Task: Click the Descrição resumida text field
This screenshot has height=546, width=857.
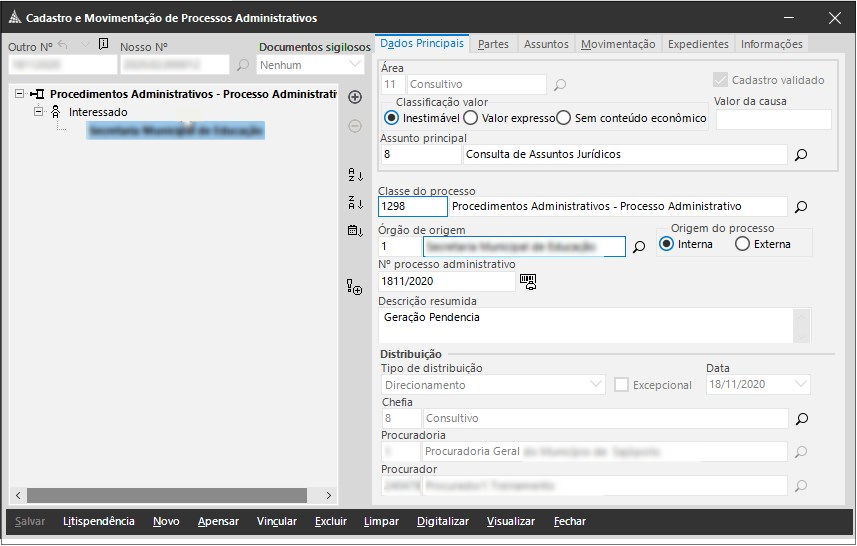Action: coord(586,325)
